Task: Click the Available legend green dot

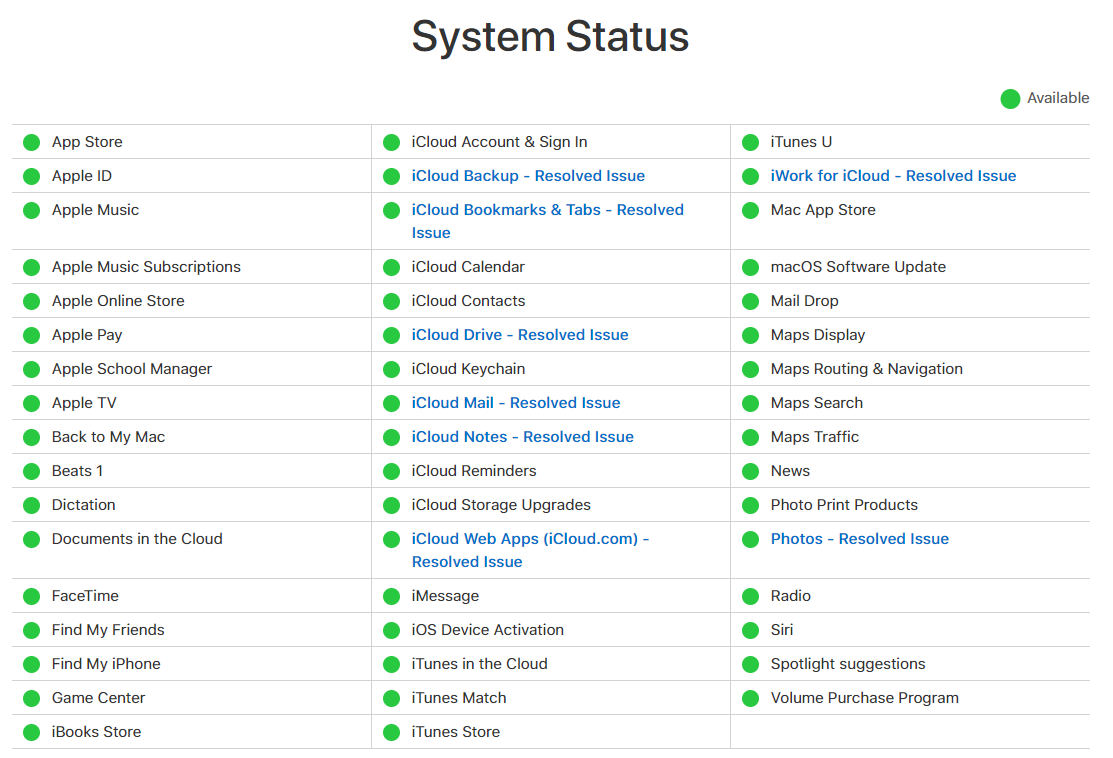Action: point(1010,99)
